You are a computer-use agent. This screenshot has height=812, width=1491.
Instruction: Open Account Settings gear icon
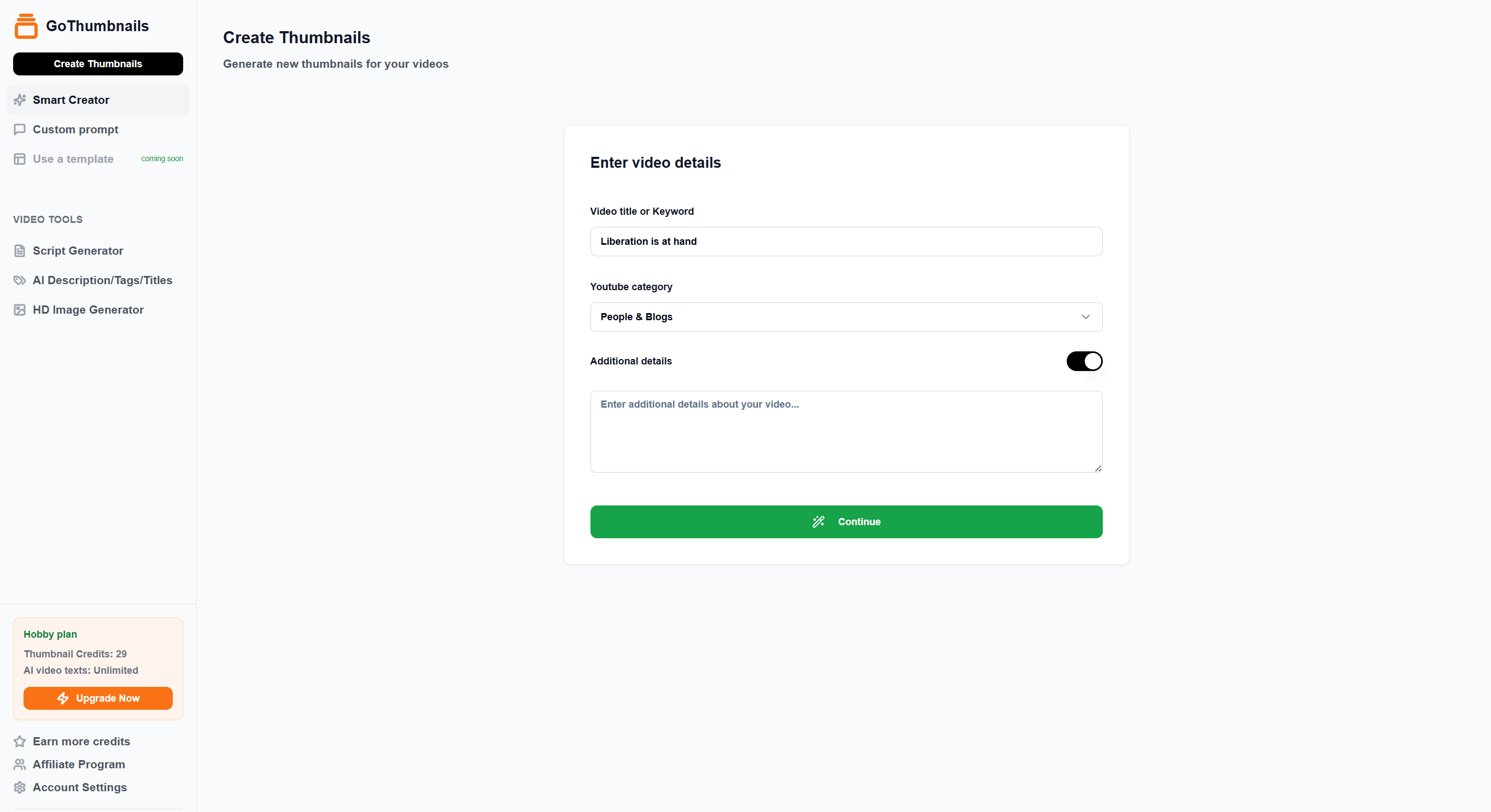coord(20,787)
